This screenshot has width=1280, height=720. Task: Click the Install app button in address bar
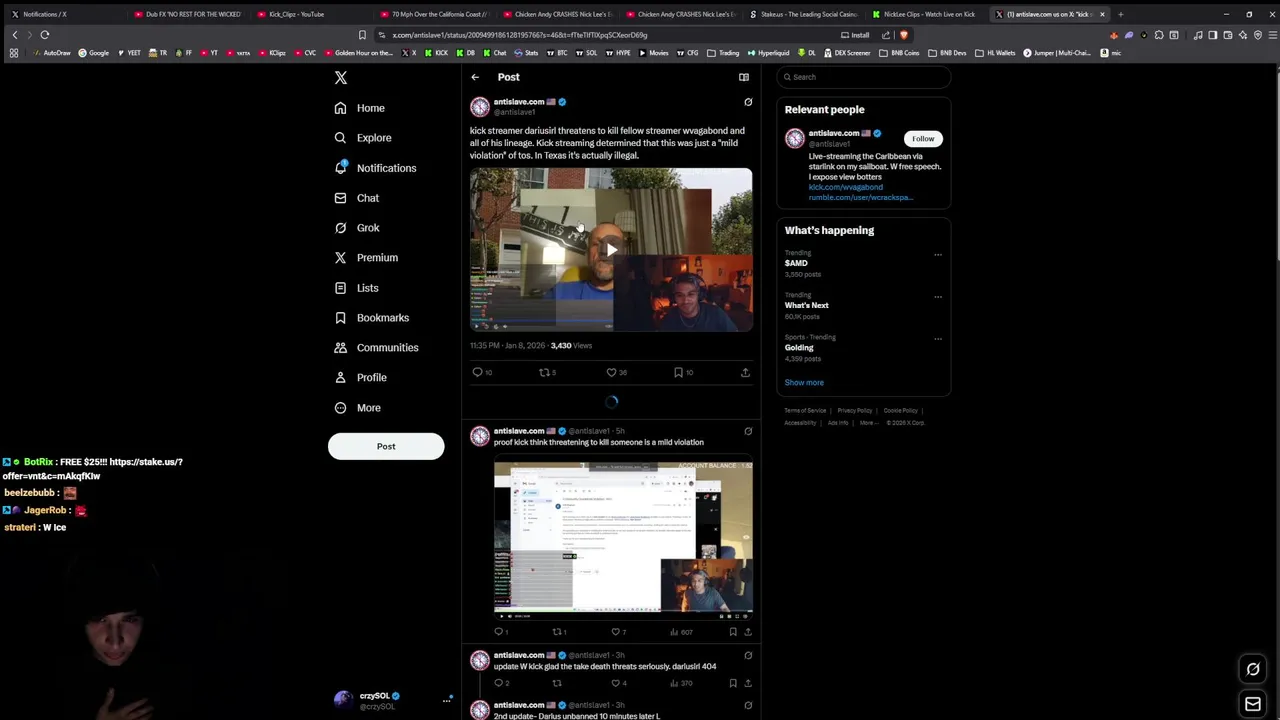point(855,35)
